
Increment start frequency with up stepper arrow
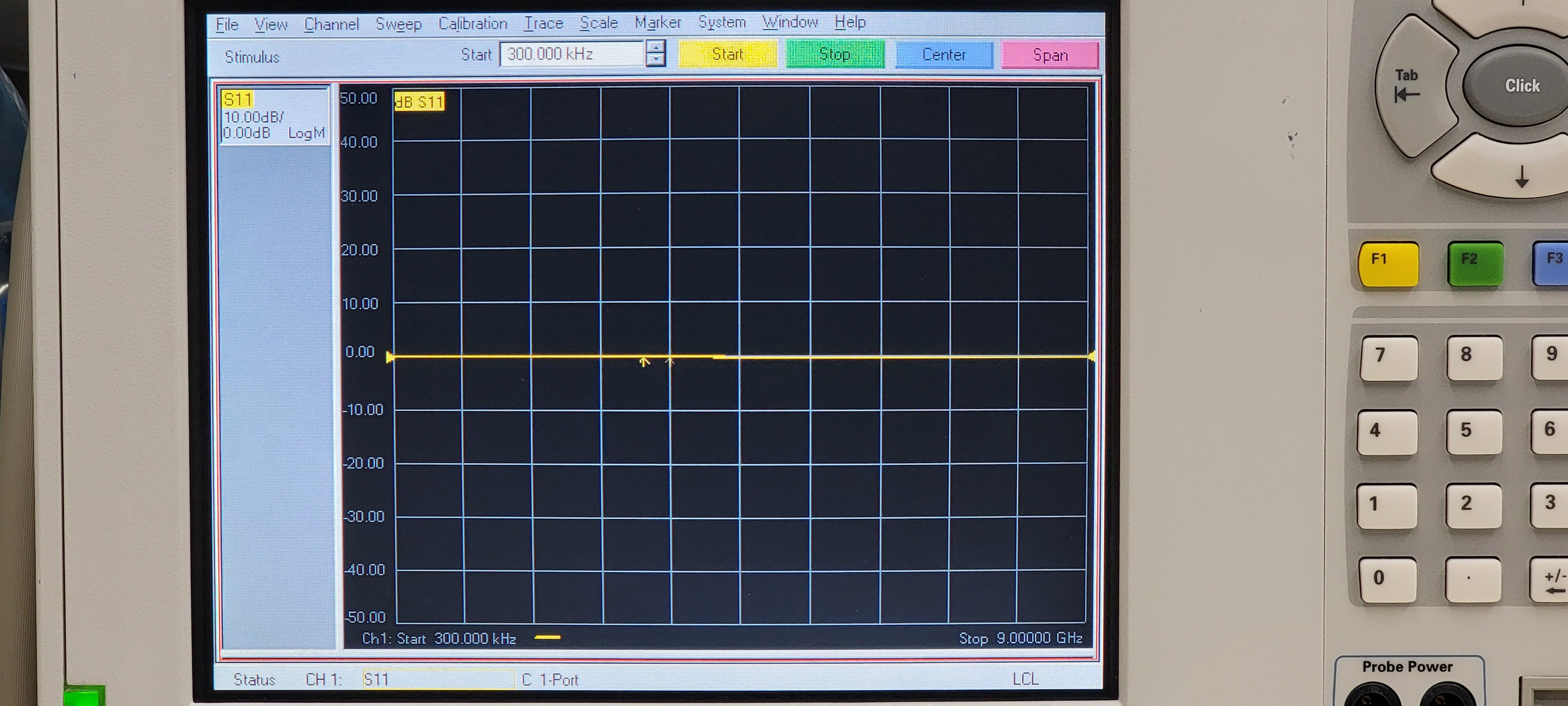[x=655, y=47]
